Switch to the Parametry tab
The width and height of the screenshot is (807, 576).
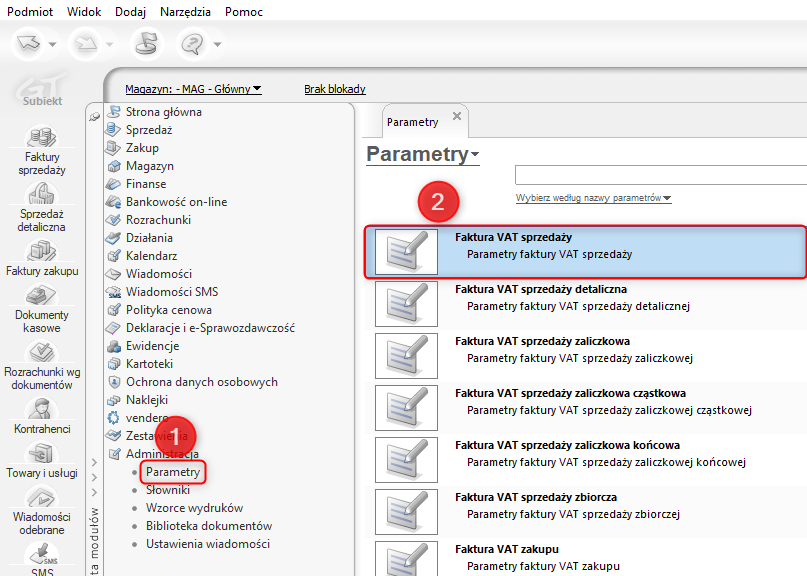pyautogui.click(x=412, y=122)
